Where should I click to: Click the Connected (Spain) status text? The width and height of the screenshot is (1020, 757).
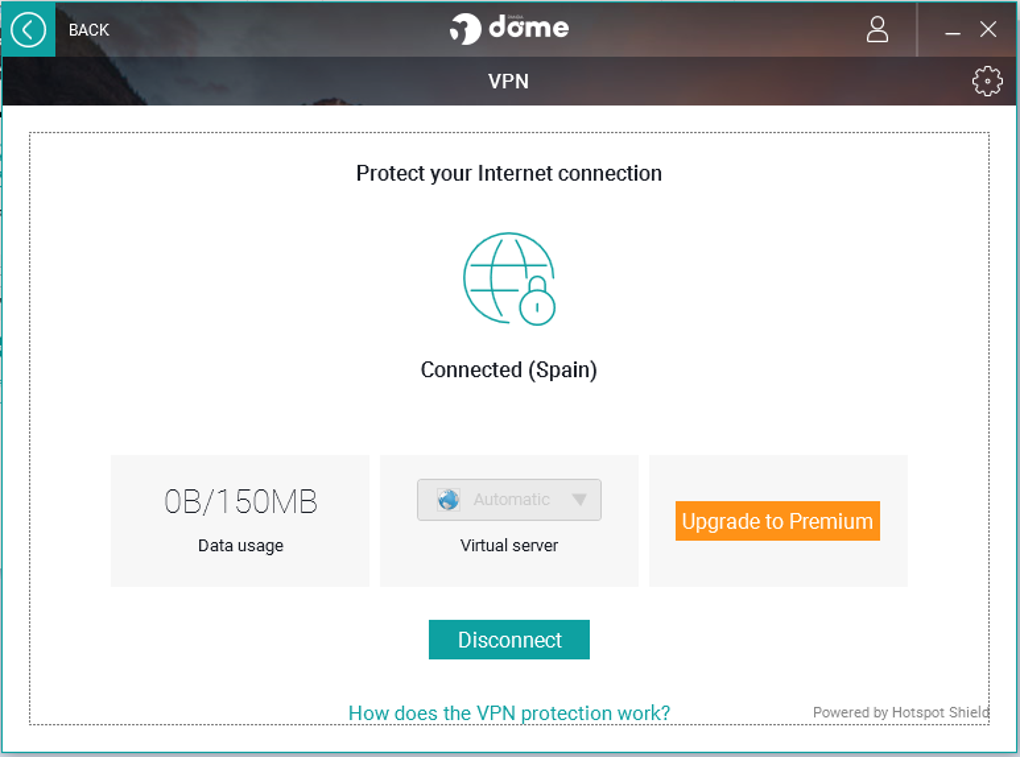[x=509, y=370]
